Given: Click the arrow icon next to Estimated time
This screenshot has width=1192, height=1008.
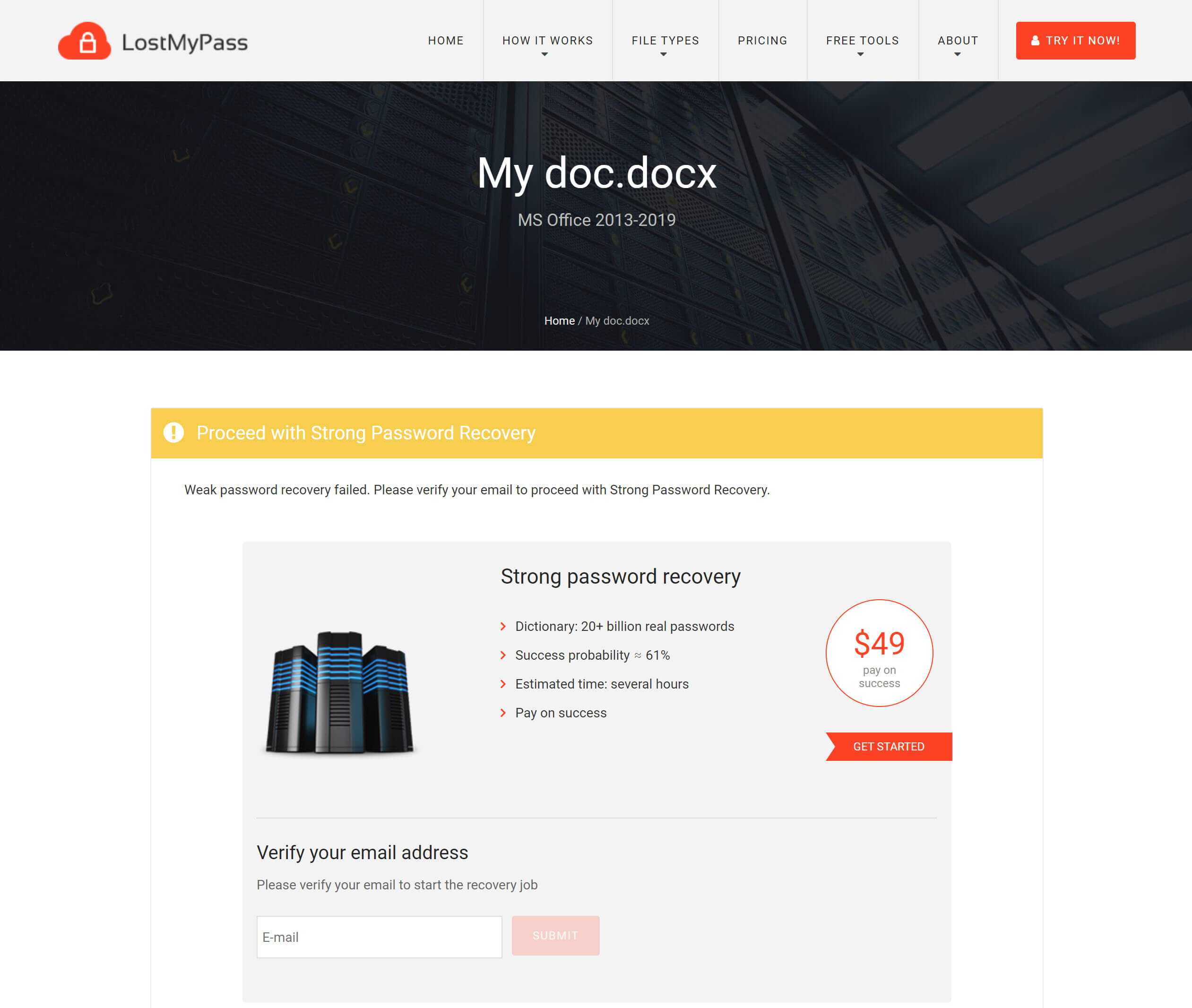Looking at the screenshot, I should (x=503, y=684).
